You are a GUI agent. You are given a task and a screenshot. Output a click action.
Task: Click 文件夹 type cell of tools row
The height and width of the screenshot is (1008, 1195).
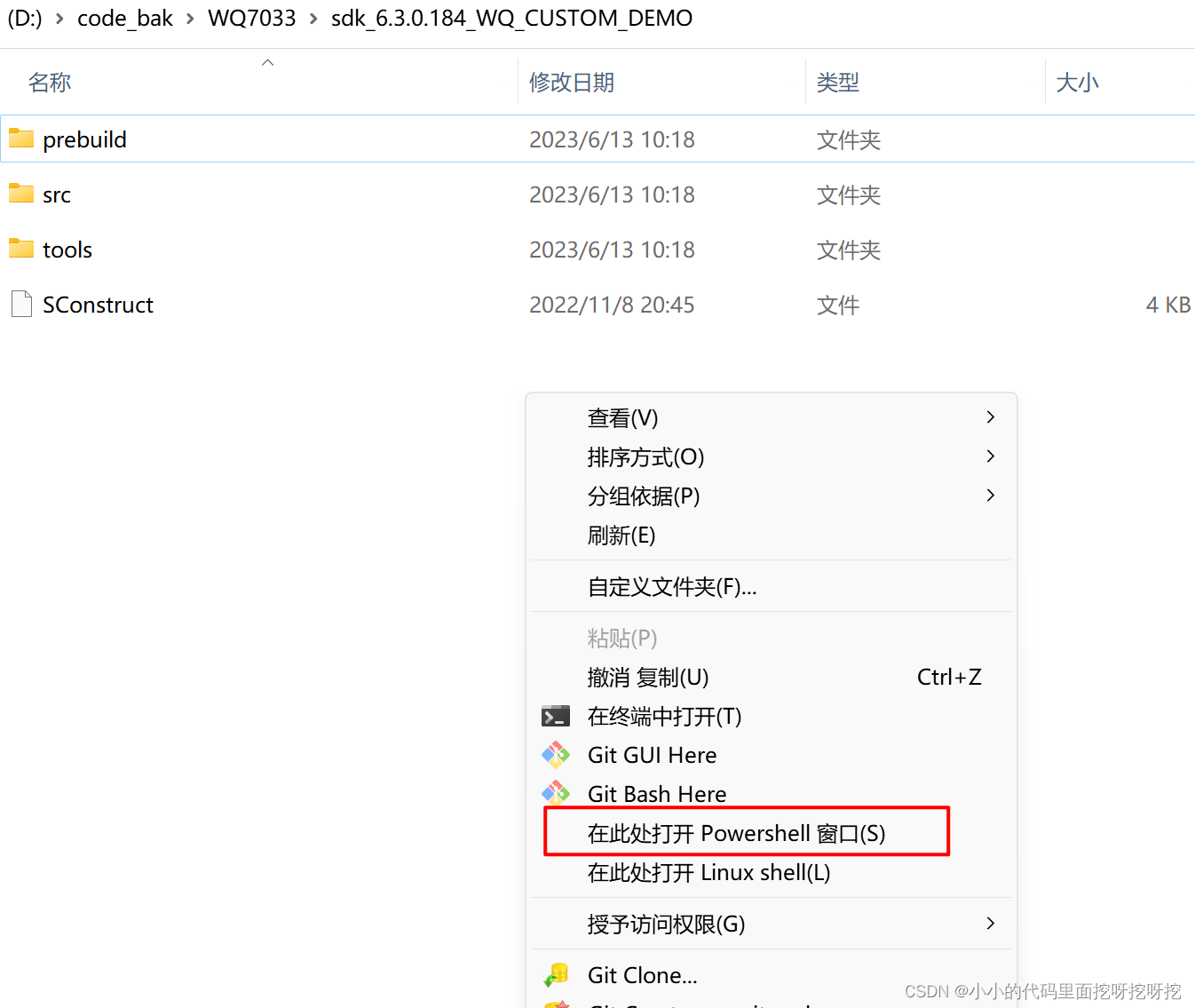(849, 250)
